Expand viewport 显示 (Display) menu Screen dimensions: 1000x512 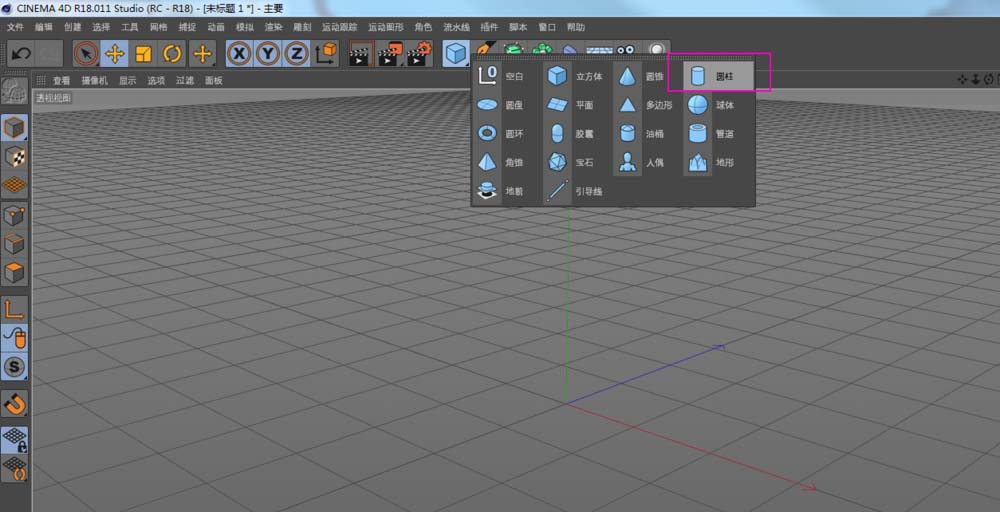(x=127, y=80)
